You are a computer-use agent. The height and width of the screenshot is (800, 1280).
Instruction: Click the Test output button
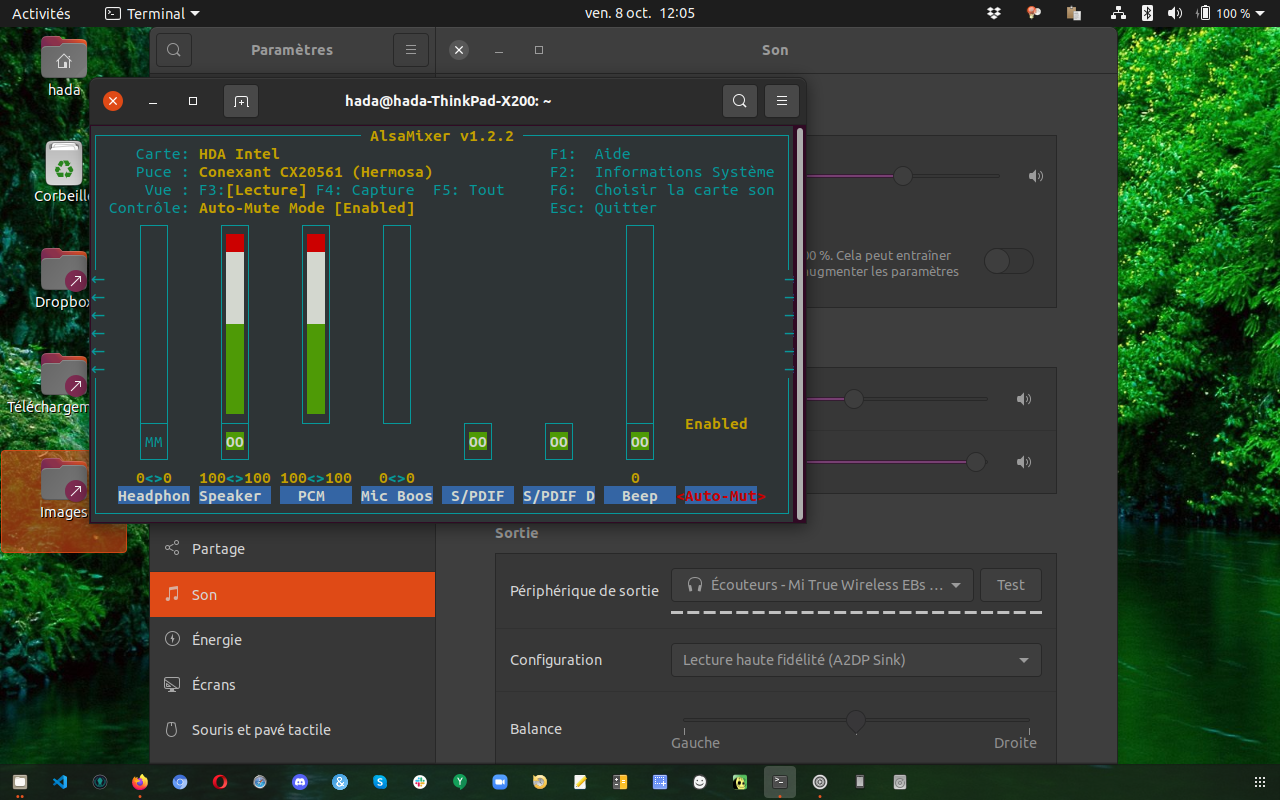coord(1011,585)
